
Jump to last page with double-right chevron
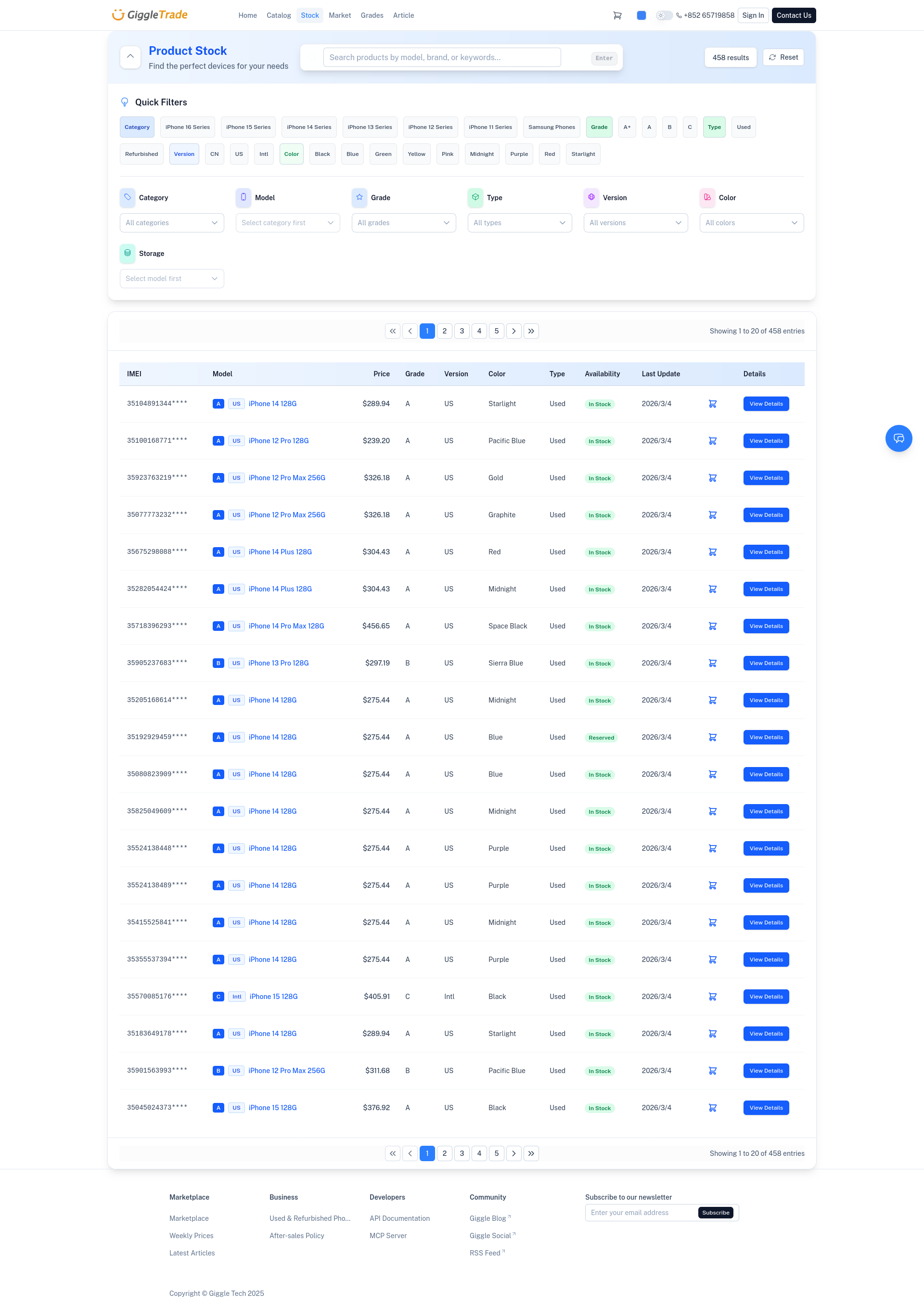coord(531,331)
